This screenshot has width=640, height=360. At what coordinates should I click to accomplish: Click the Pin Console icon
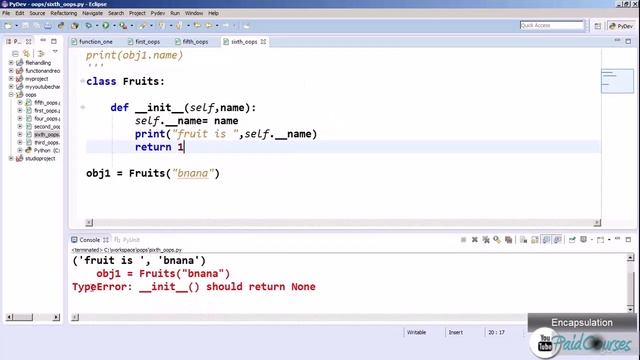[x=572, y=240]
